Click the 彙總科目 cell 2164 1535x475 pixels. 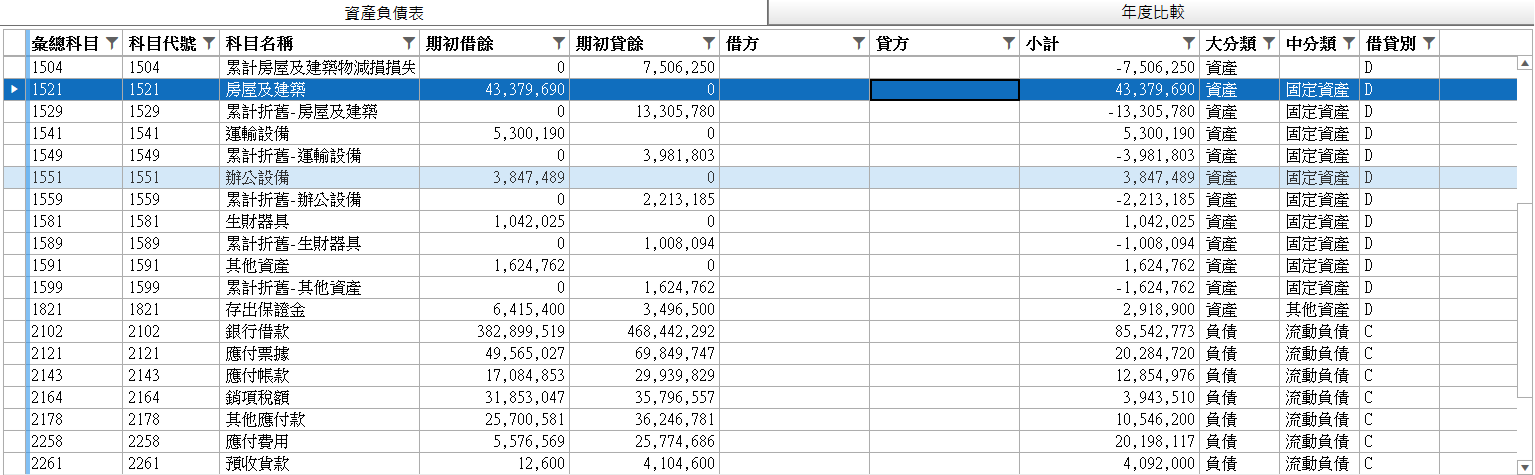(74, 398)
